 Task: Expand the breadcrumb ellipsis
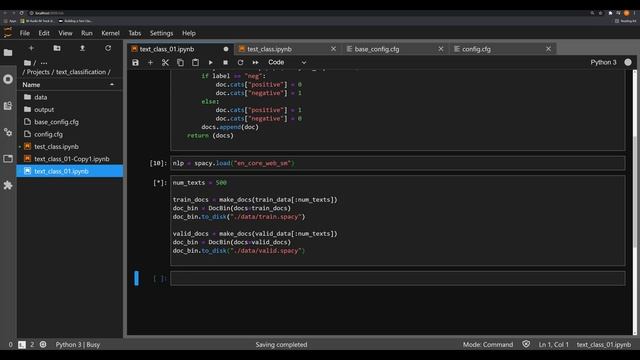click(x=44, y=63)
